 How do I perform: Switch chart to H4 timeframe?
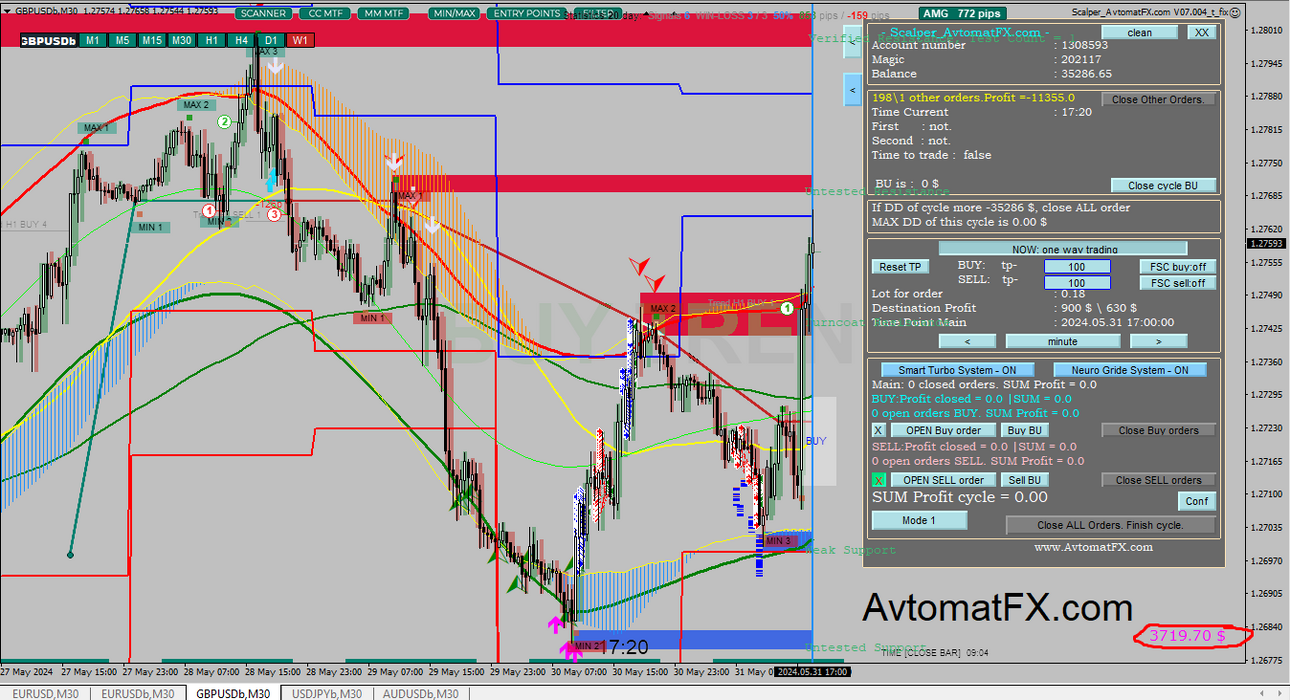point(241,40)
